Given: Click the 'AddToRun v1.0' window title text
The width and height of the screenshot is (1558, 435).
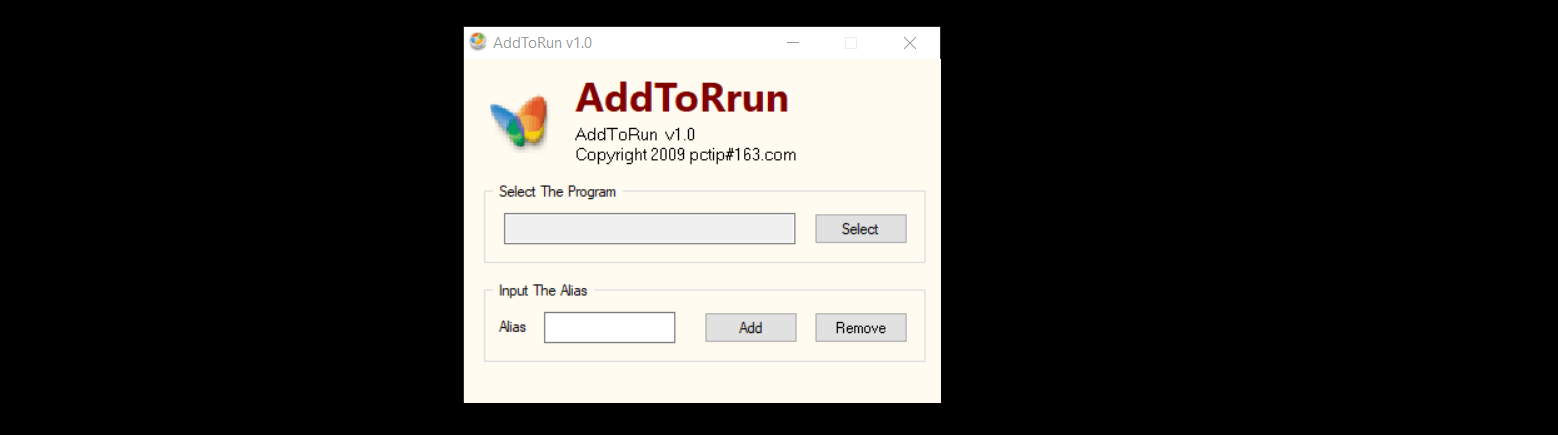Looking at the screenshot, I should (x=542, y=43).
